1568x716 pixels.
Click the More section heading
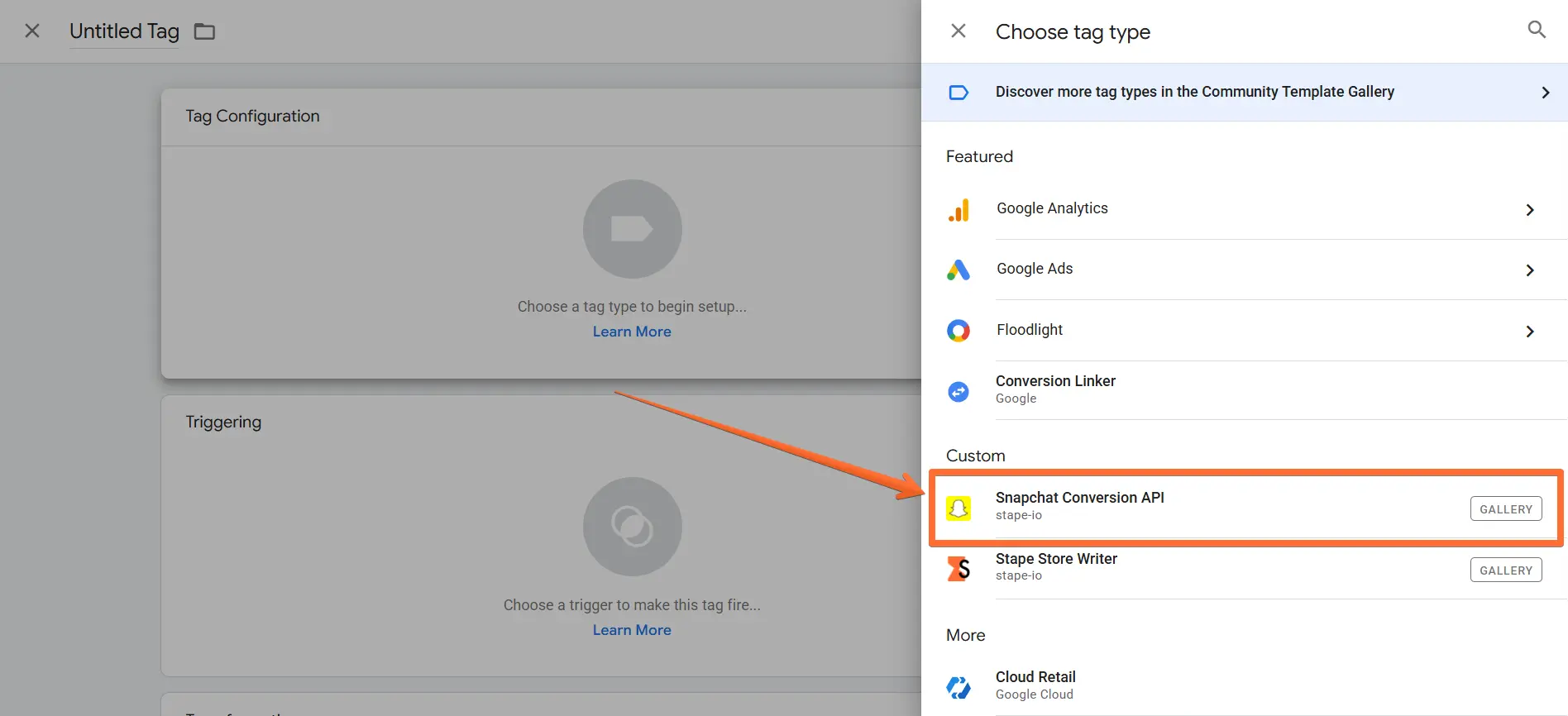(966, 635)
